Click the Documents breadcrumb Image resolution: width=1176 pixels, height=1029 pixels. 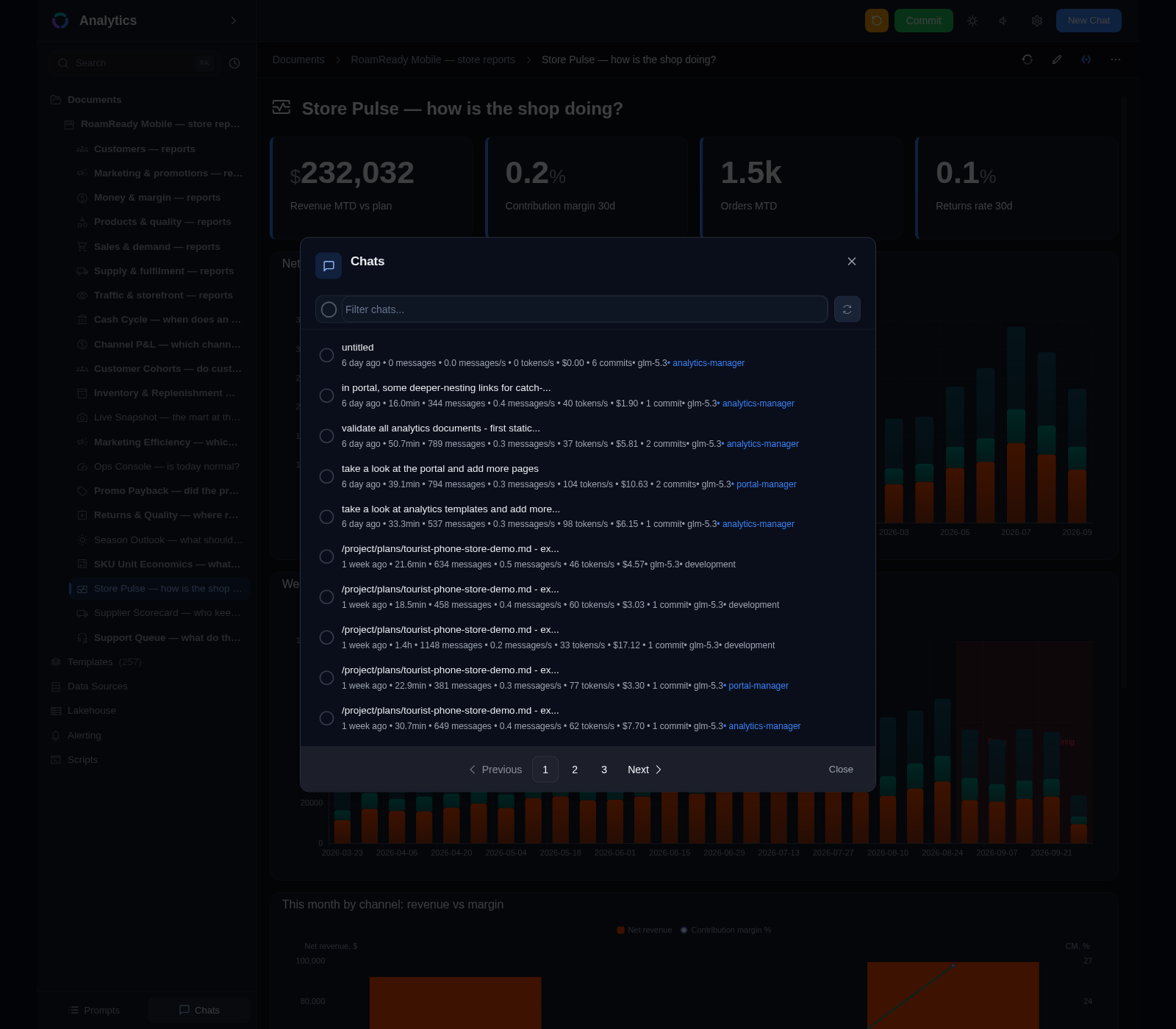point(298,60)
